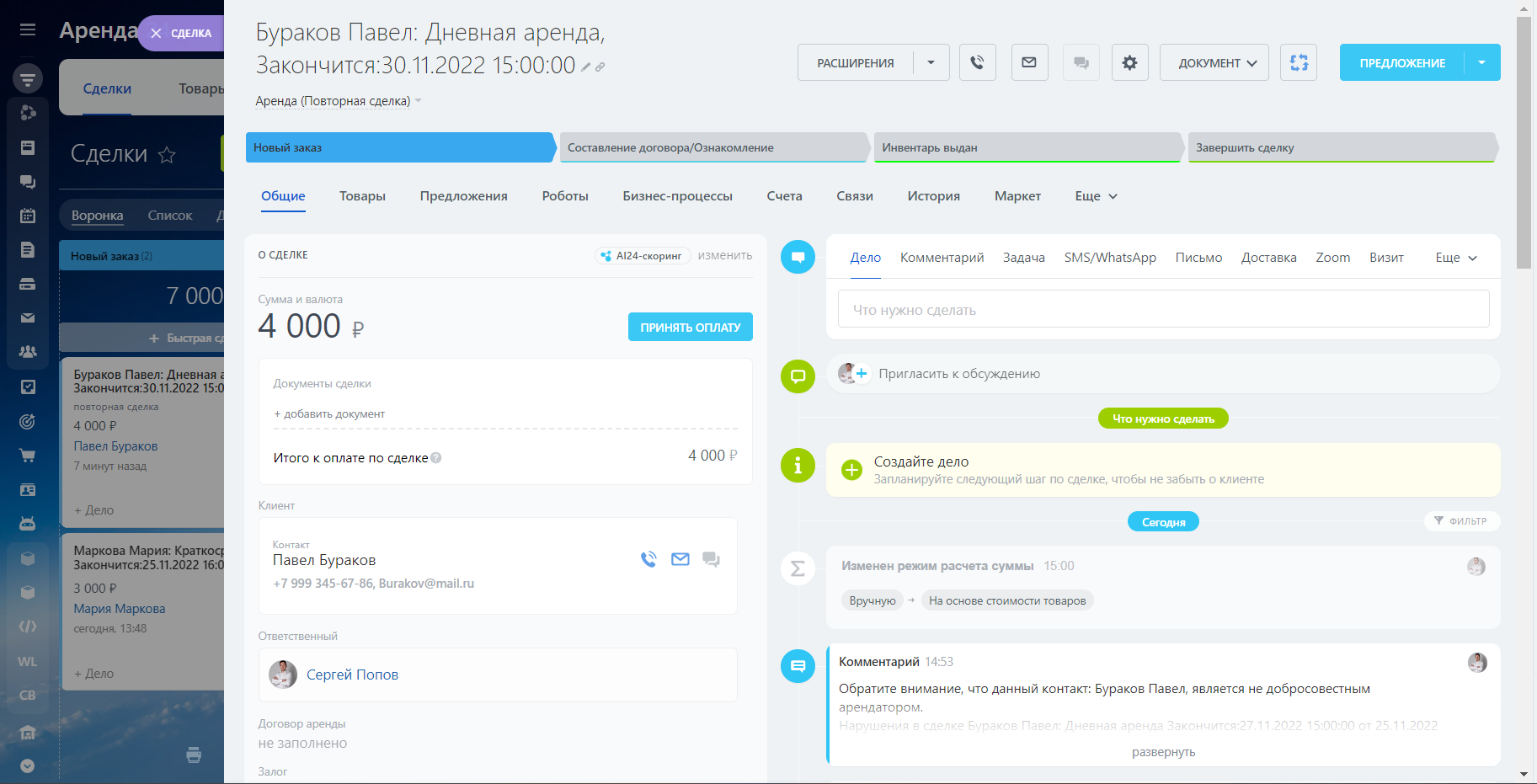Image resolution: width=1537 pixels, height=784 pixels.
Task: Switch to the Товары tab
Action: pos(362,196)
